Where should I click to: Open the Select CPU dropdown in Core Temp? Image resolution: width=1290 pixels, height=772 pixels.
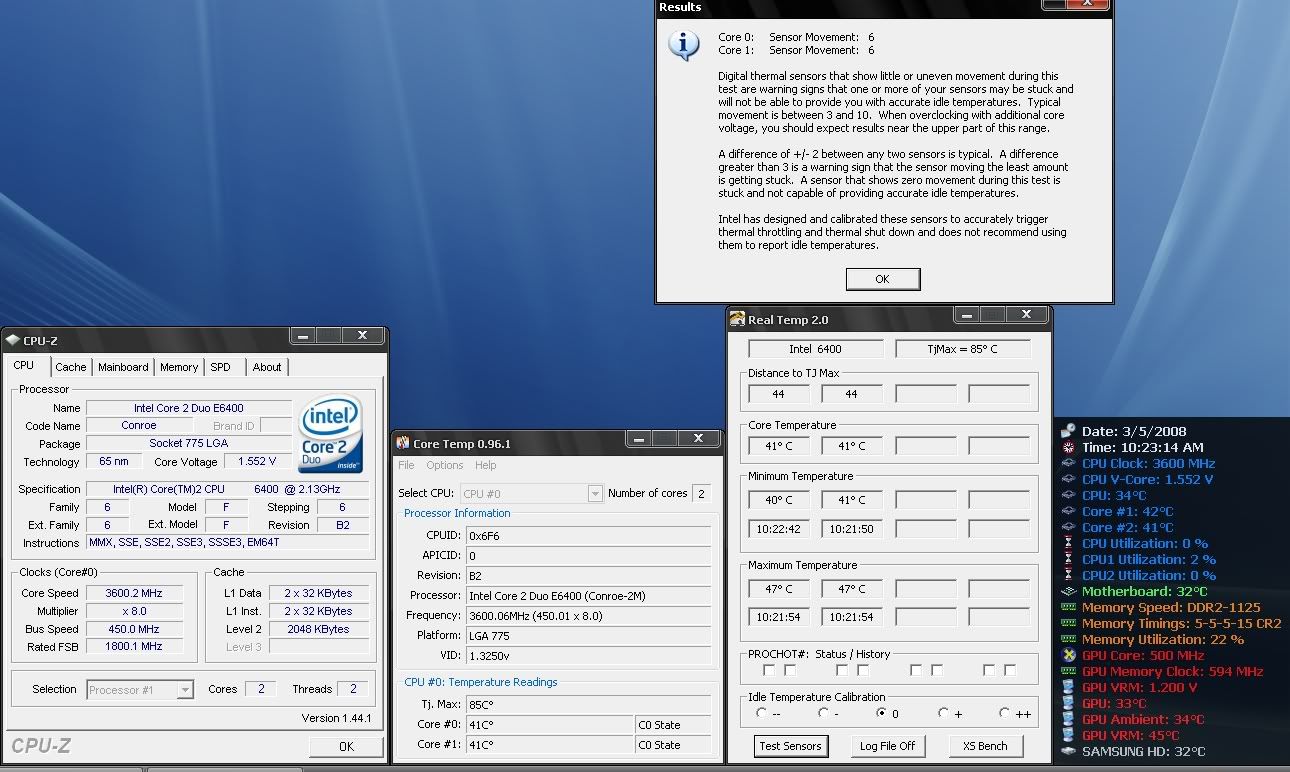point(531,493)
